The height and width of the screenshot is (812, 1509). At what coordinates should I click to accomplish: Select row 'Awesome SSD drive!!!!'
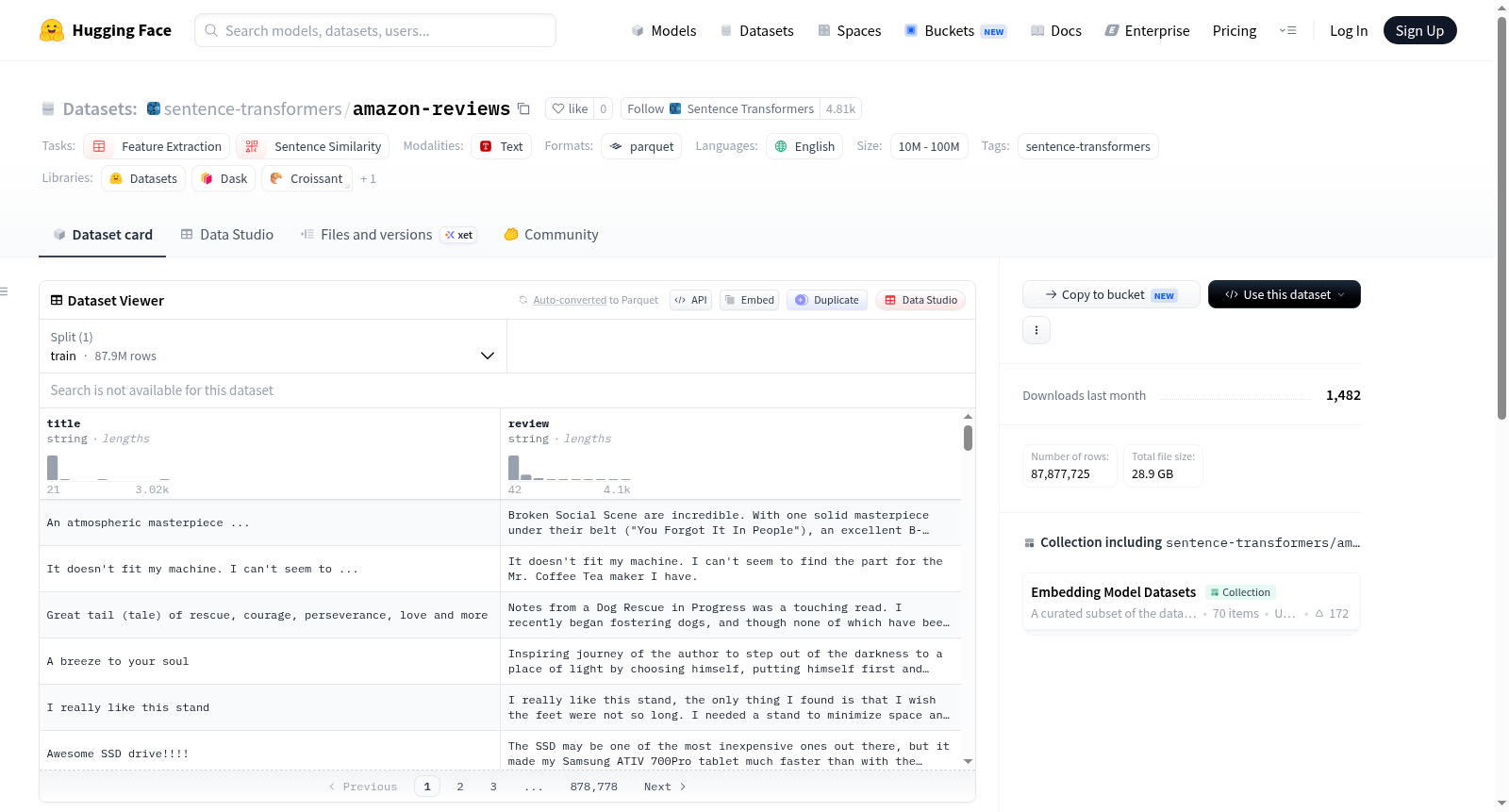500,751
